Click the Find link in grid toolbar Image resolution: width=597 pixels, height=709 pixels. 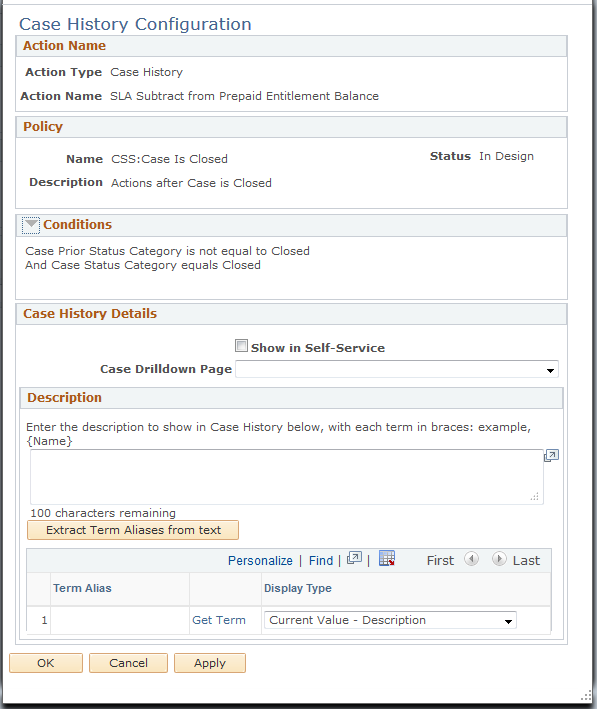pyautogui.click(x=321, y=561)
